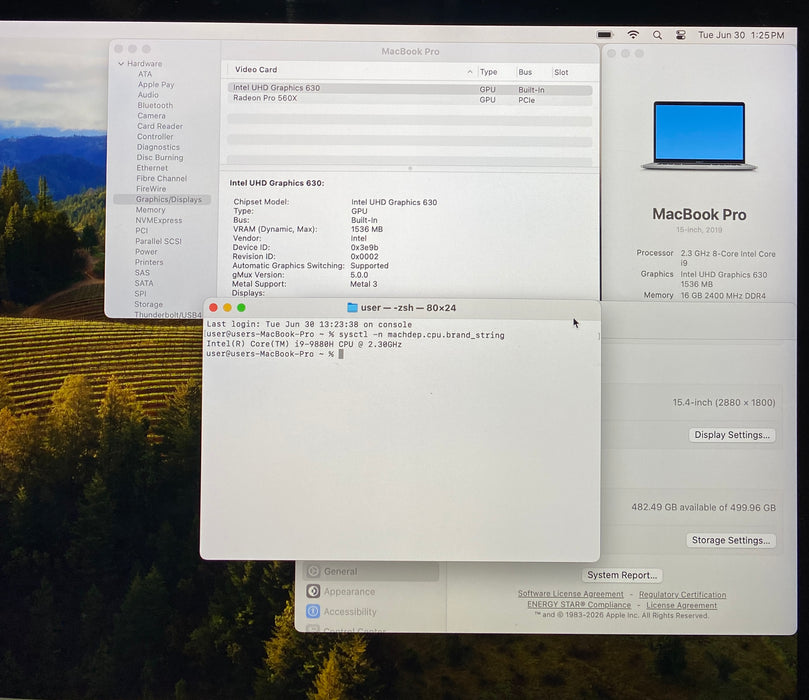Click the Device ID value 0x3e9b
This screenshot has height=700, width=809.
(364, 248)
